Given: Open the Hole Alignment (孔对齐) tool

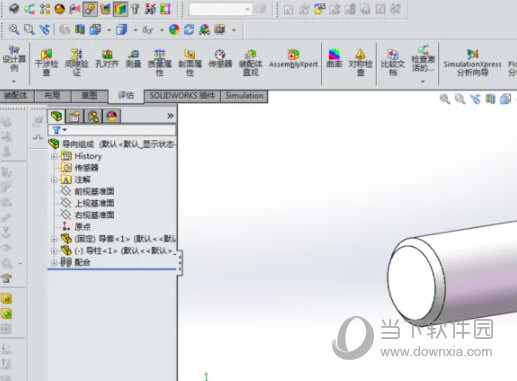Looking at the screenshot, I should pyautogui.click(x=107, y=59).
